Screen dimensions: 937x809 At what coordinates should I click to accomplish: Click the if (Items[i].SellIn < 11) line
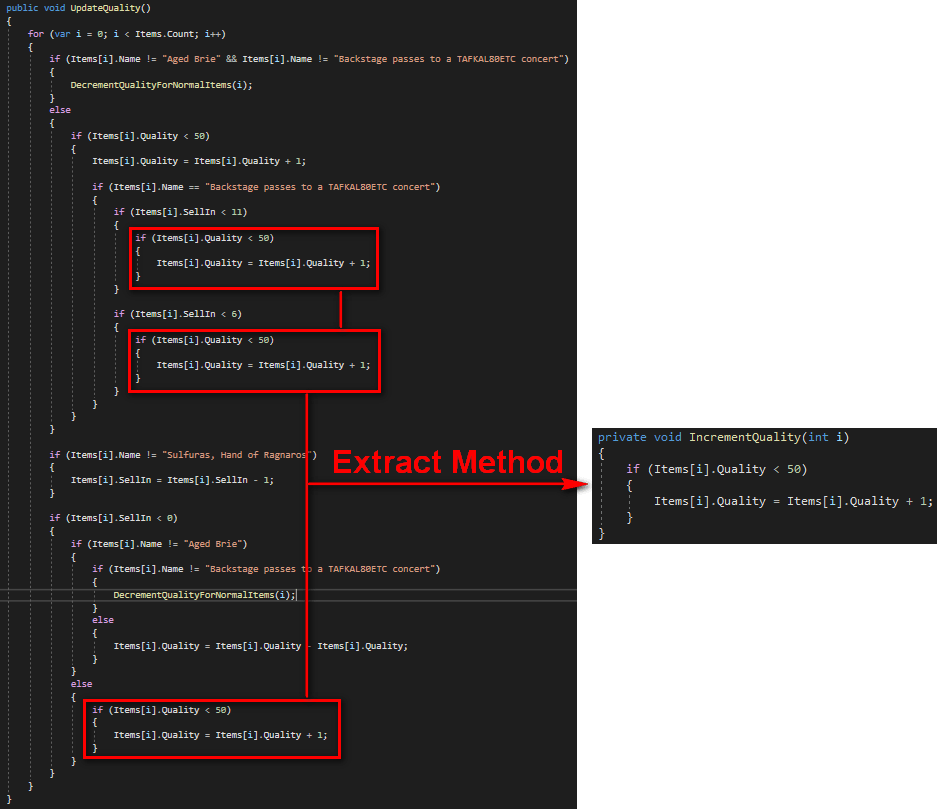(180, 212)
